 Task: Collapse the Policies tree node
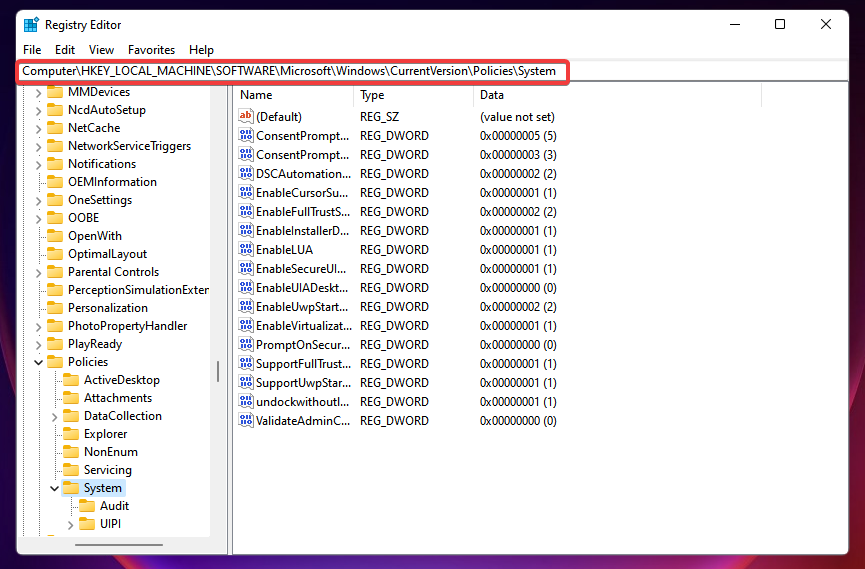click(38, 363)
